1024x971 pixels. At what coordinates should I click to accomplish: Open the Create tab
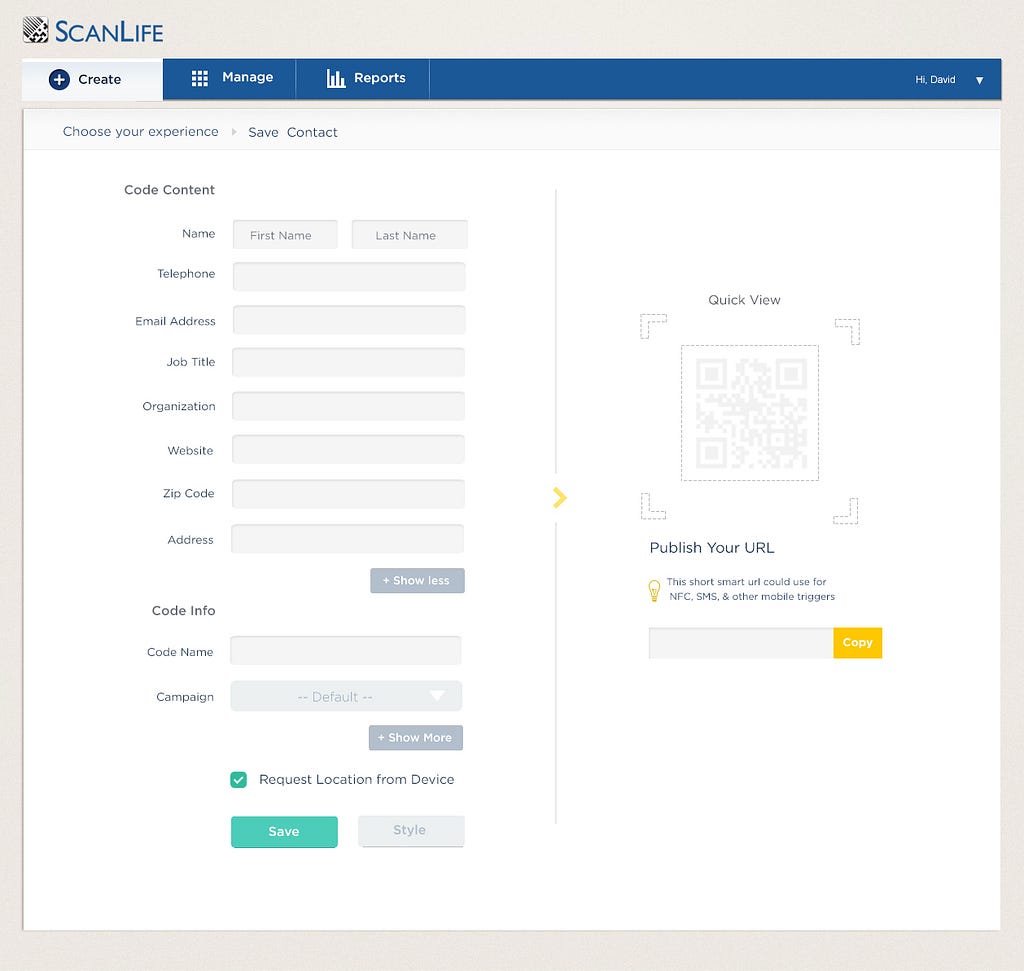[92, 80]
